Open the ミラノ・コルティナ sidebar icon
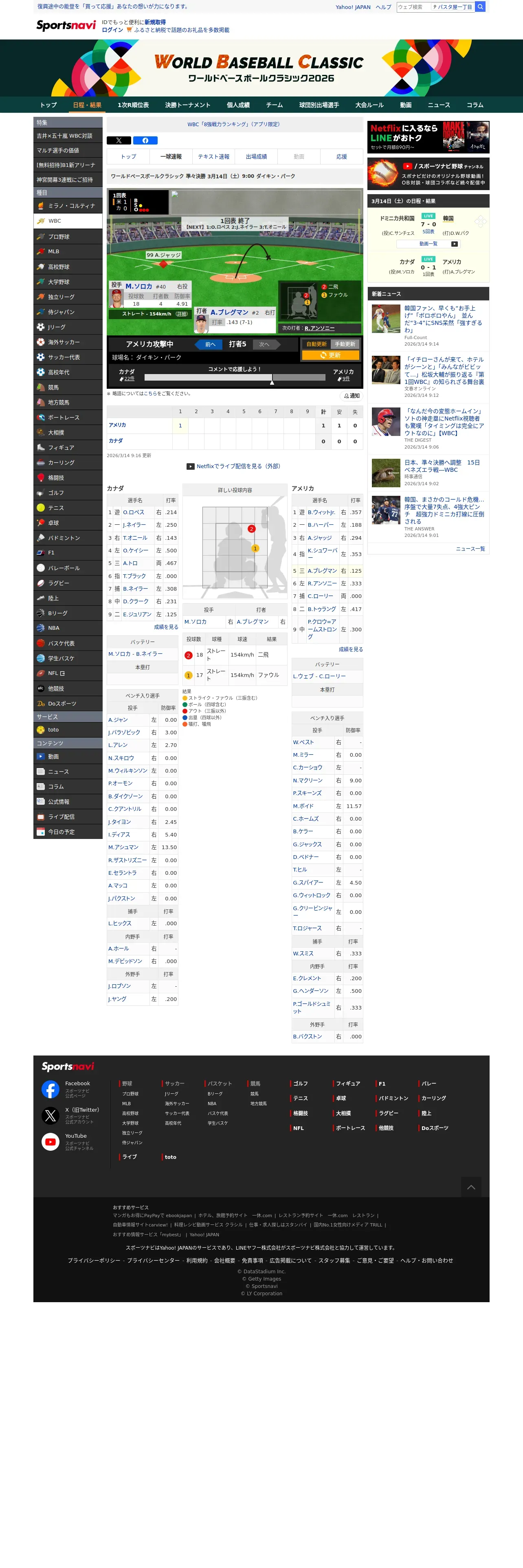This screenshot has height=1568, width=523. tap(41, 206)
